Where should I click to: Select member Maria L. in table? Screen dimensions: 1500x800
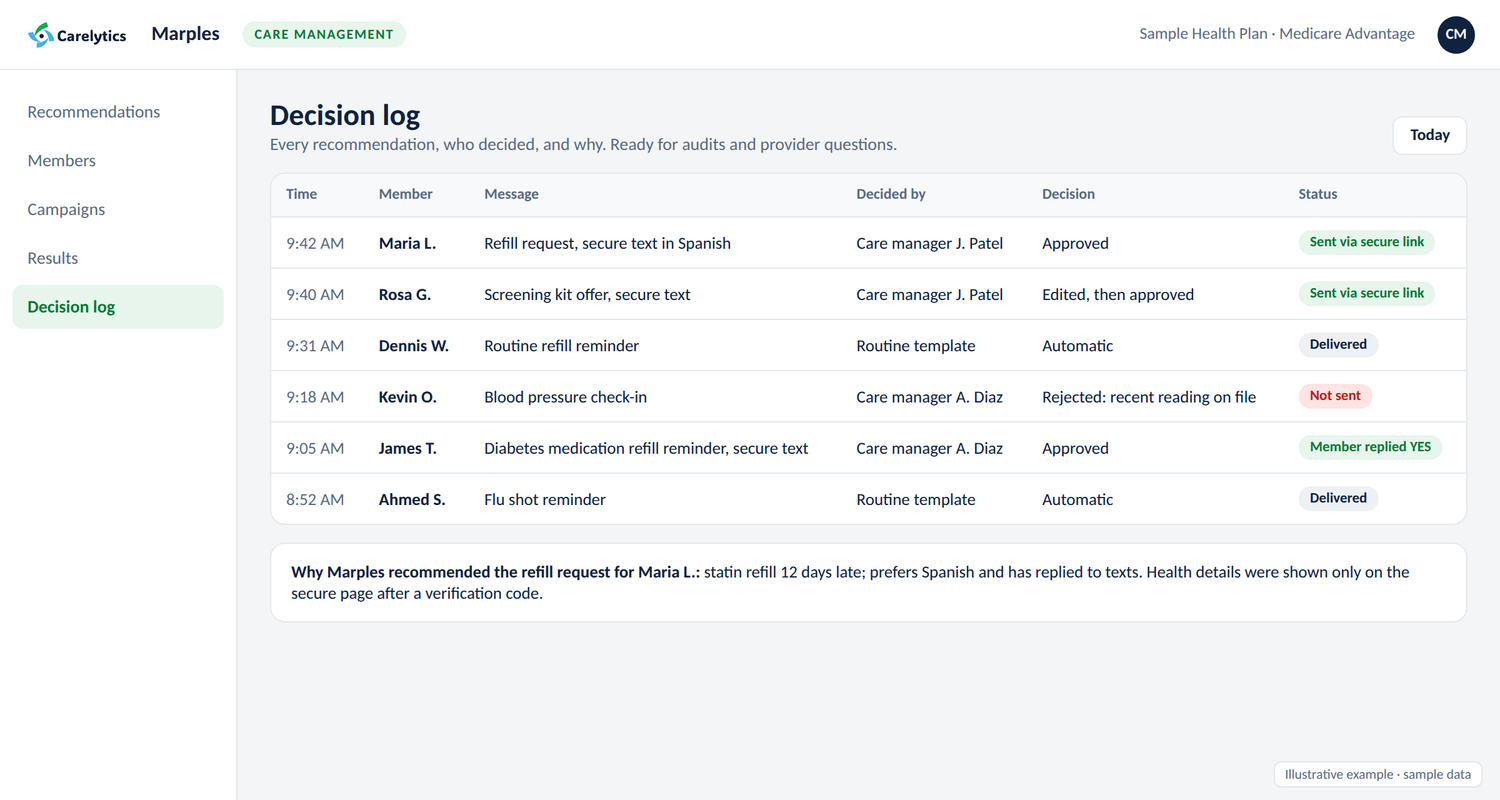pos(407,243)
